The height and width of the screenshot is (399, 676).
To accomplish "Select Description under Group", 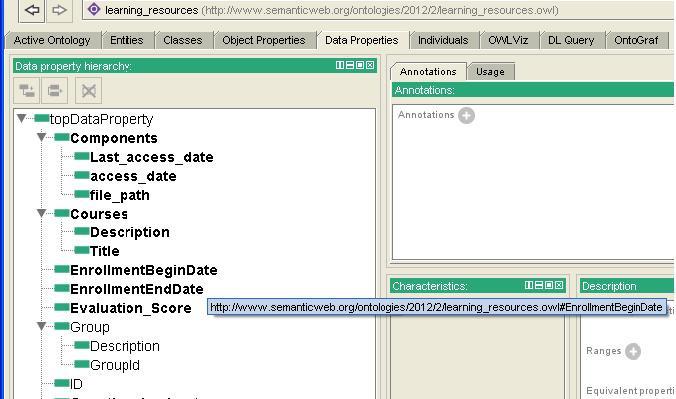I will pyautogui.click(x=125, y=346).
